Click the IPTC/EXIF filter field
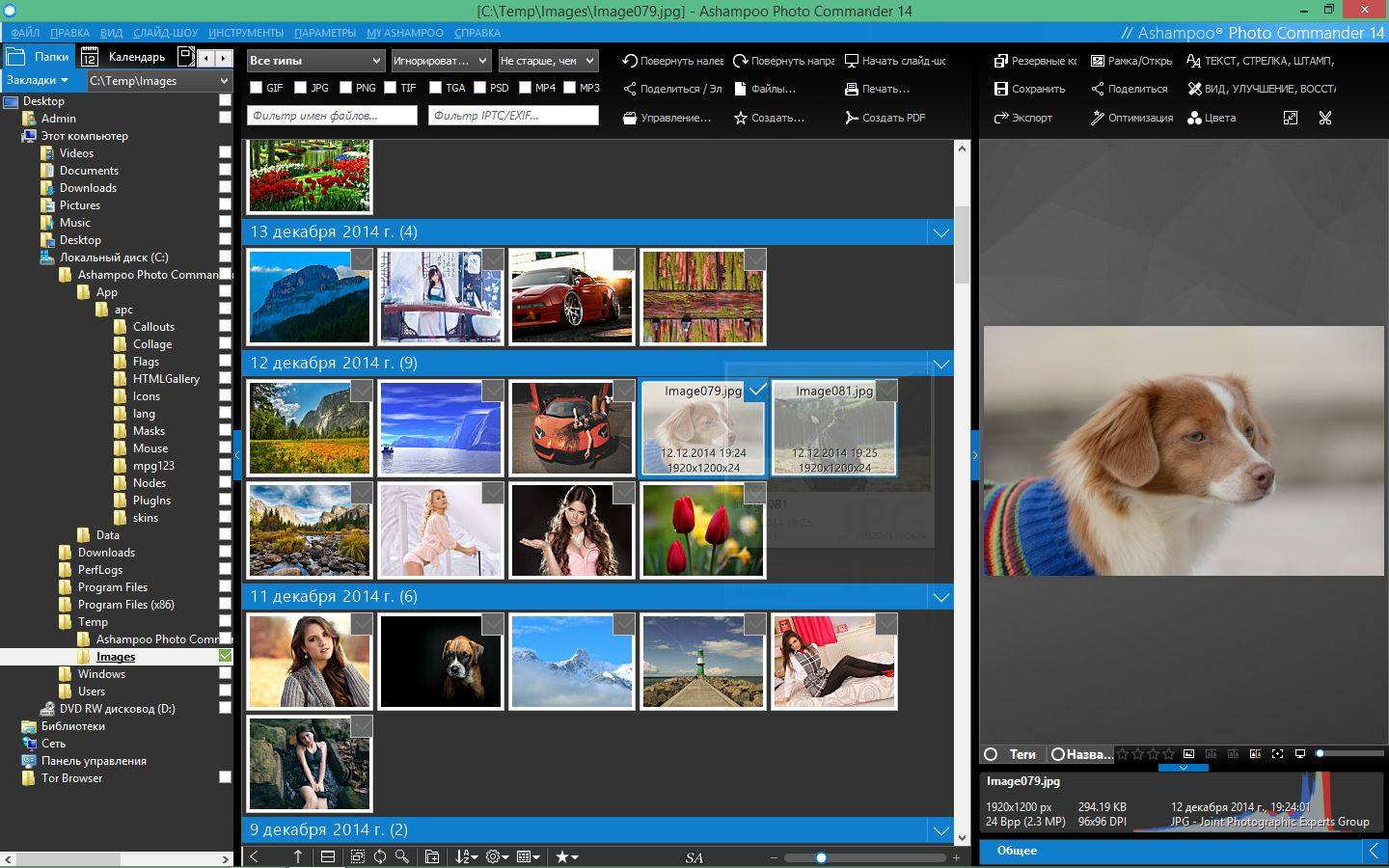Image resolution: width=1389 pixels, height=868 pixels. pyautogui.click(x=513, y=116)
